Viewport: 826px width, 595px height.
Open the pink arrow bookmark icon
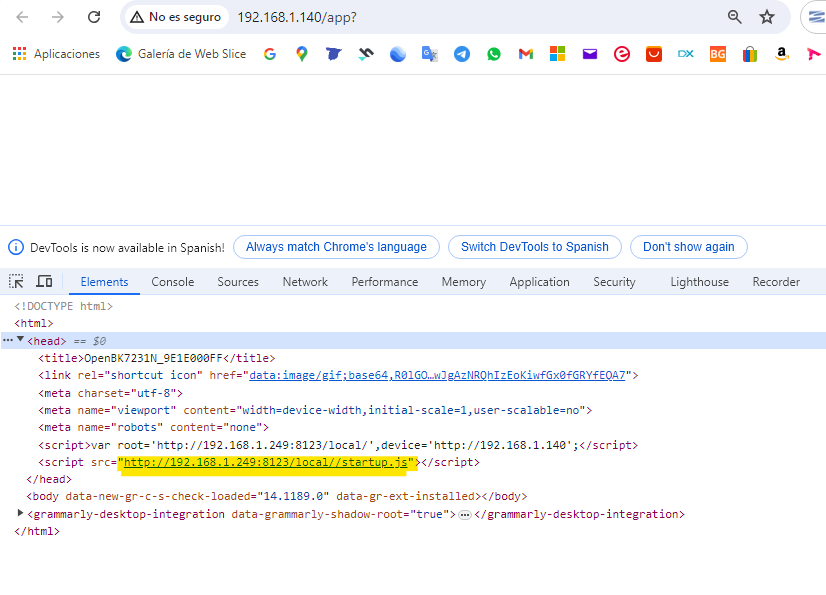(813, 54)
